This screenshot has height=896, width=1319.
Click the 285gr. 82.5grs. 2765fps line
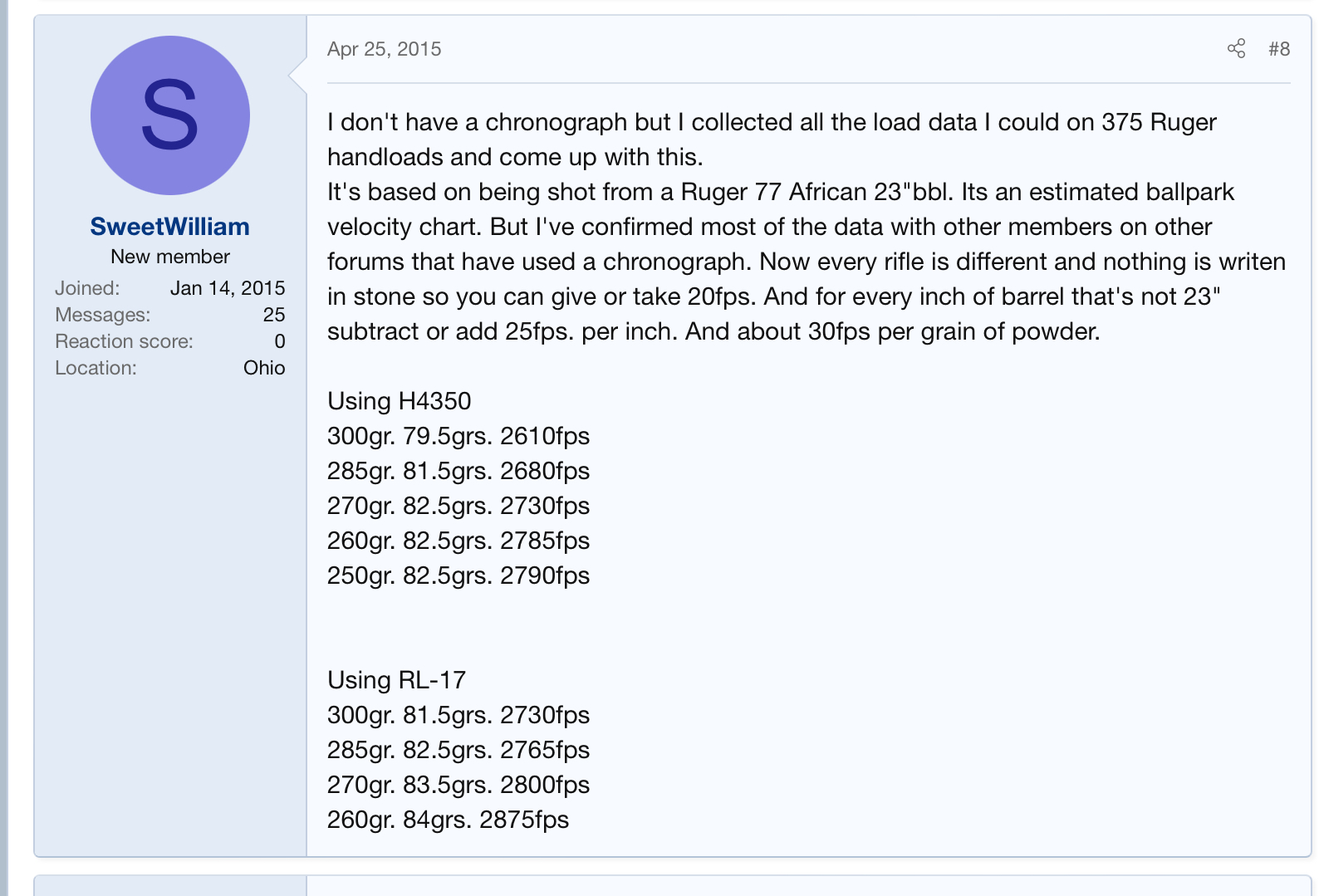tap(458, 750)
